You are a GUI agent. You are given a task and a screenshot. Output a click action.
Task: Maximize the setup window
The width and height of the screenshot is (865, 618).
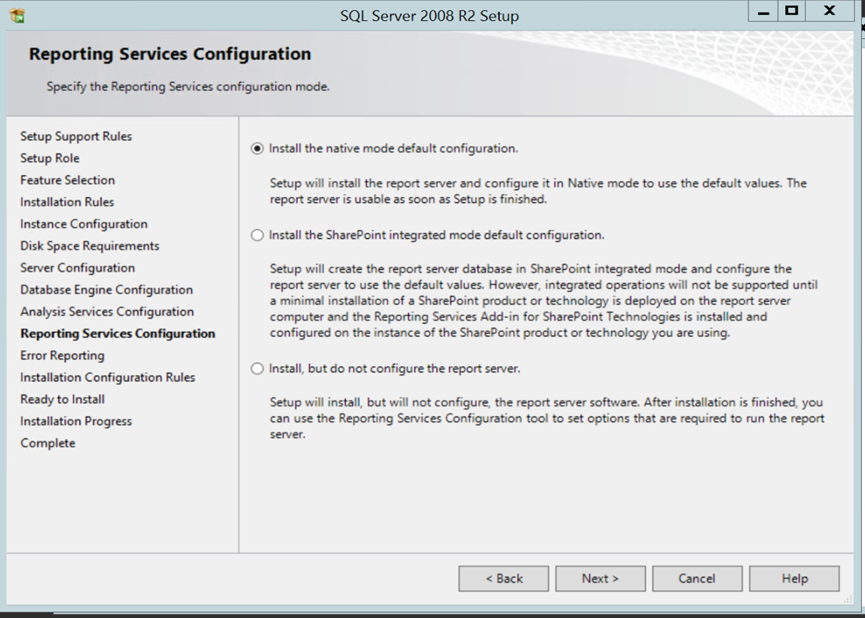[x=792, y=11]
